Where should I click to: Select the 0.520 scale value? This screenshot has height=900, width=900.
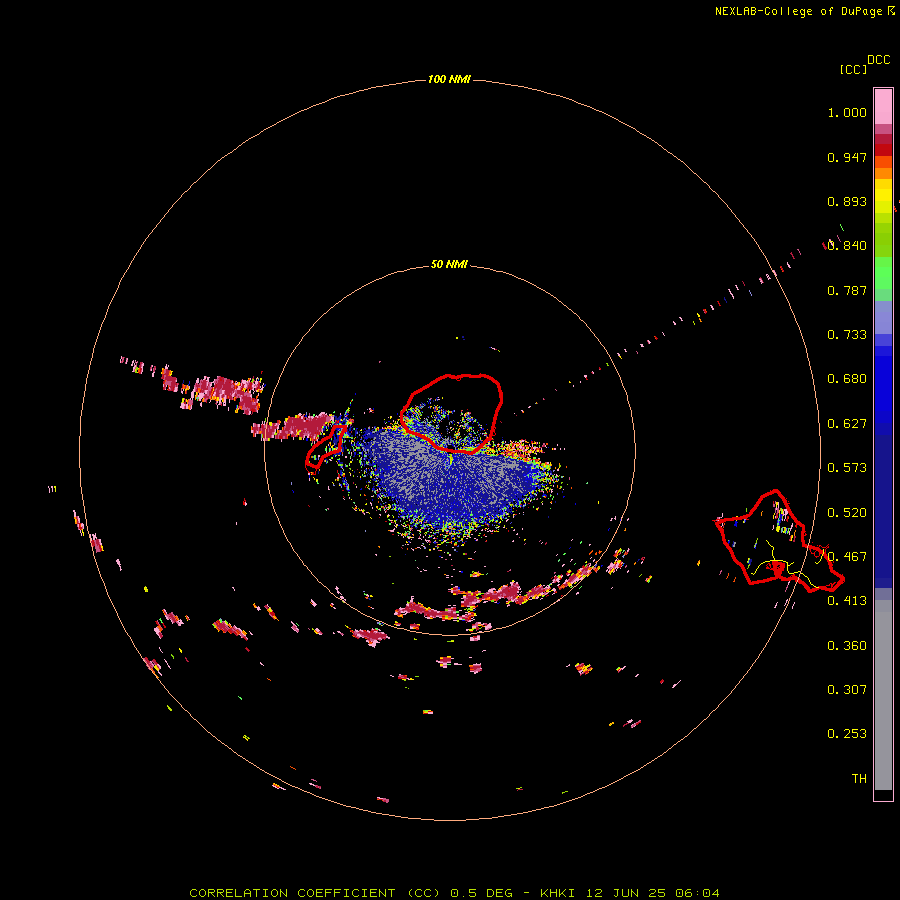pos(847,513)
